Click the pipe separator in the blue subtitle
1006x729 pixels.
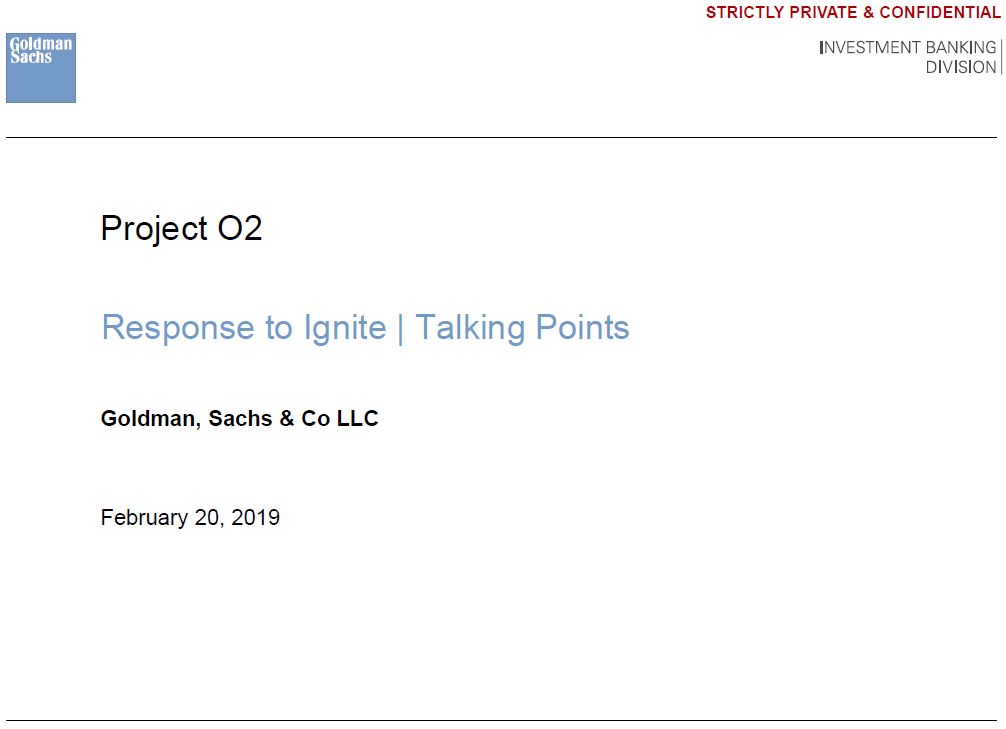[401, 328]
